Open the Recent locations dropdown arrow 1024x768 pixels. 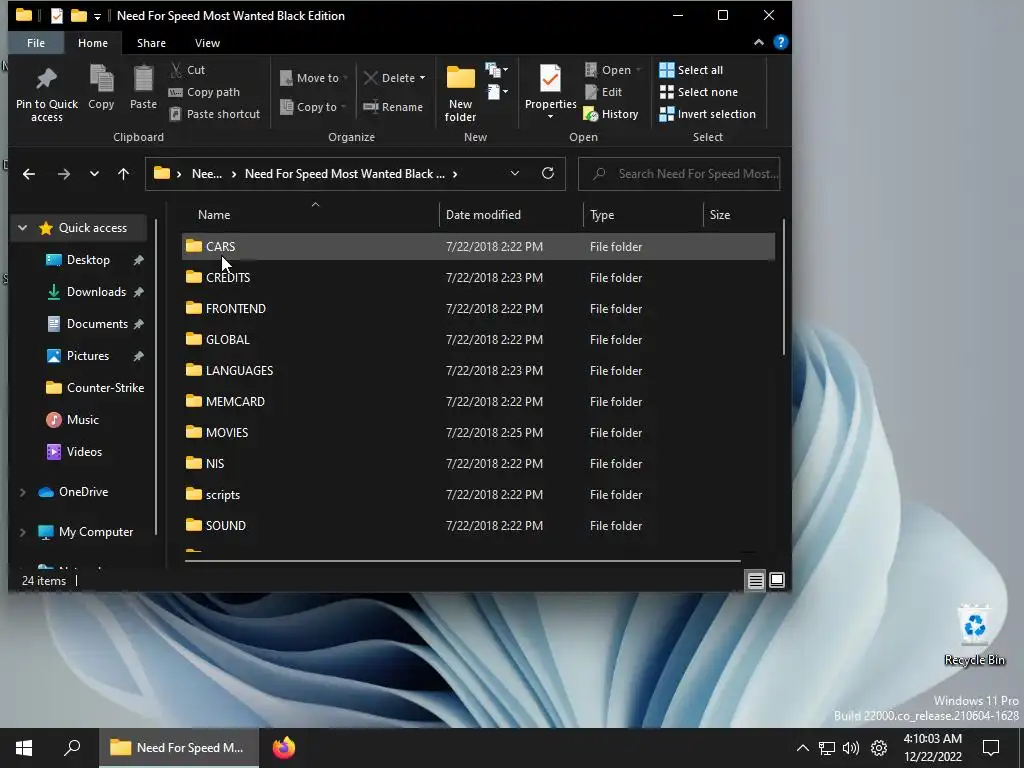point(94,174)
